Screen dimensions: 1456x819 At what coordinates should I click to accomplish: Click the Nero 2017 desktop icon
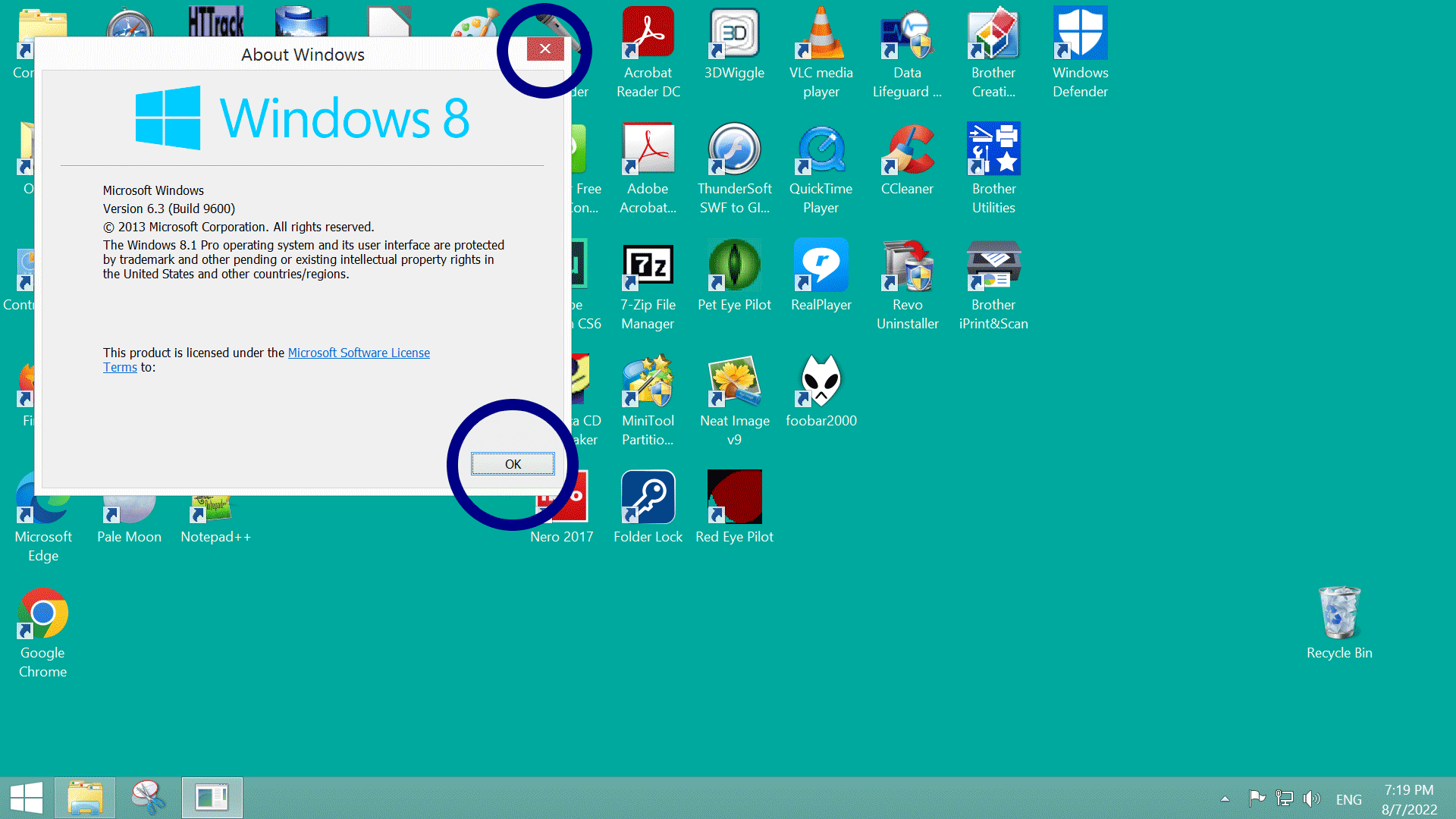point(562,508)
